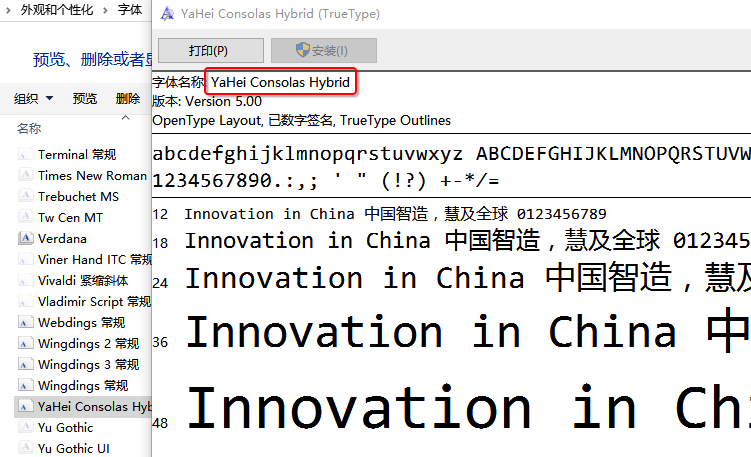751x457 pixels.
Task: Click the YaHei Consolas Hybrid list icon
Action: click(x=25, y=407)
